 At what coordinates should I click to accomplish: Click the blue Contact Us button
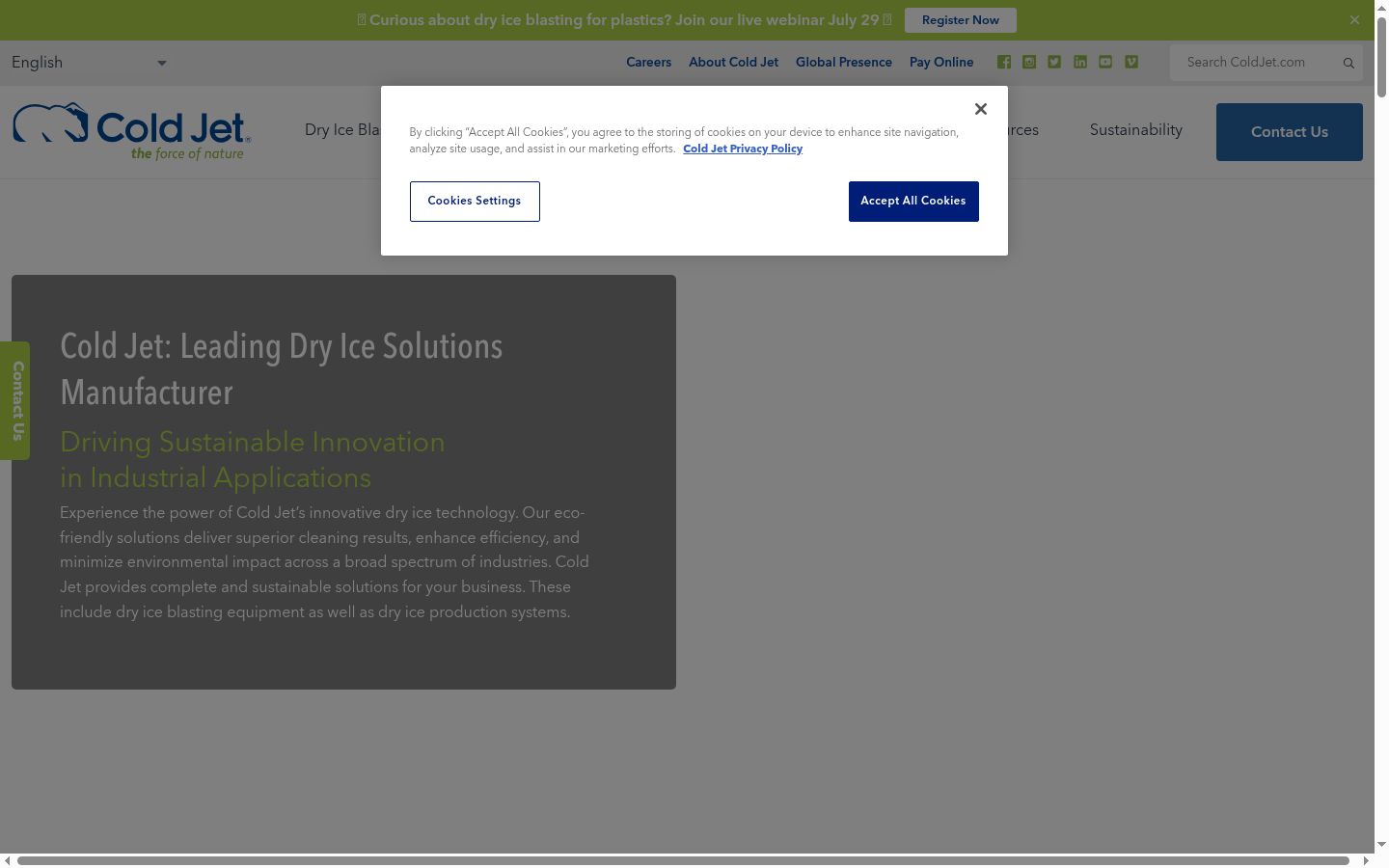[1290, 132]
